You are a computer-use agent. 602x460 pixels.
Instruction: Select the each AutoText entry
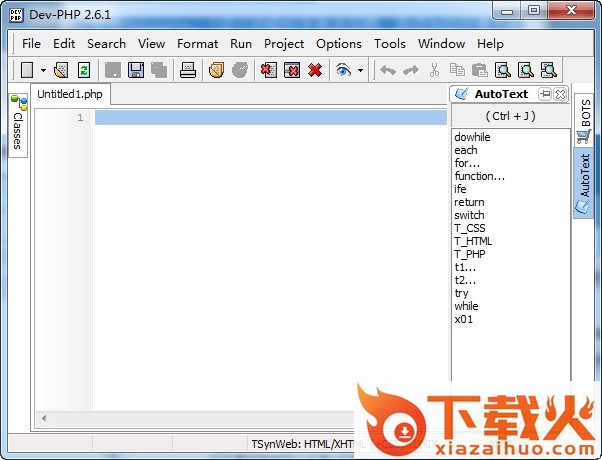coord(466,150)
